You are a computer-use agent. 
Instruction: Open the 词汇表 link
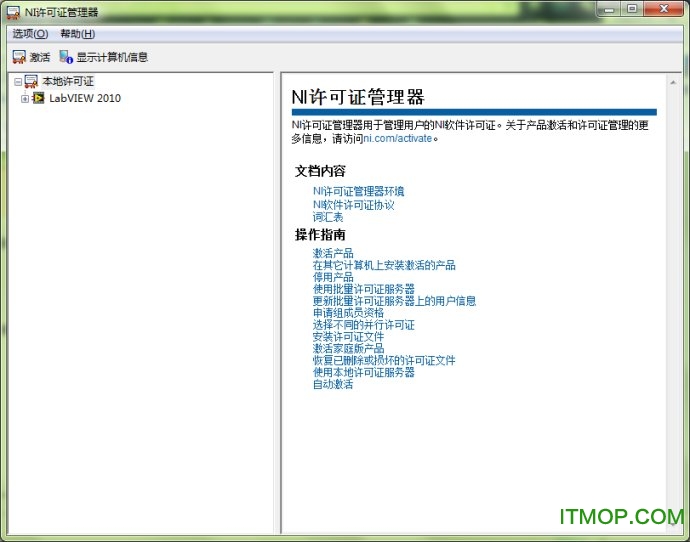click(328, 217)
